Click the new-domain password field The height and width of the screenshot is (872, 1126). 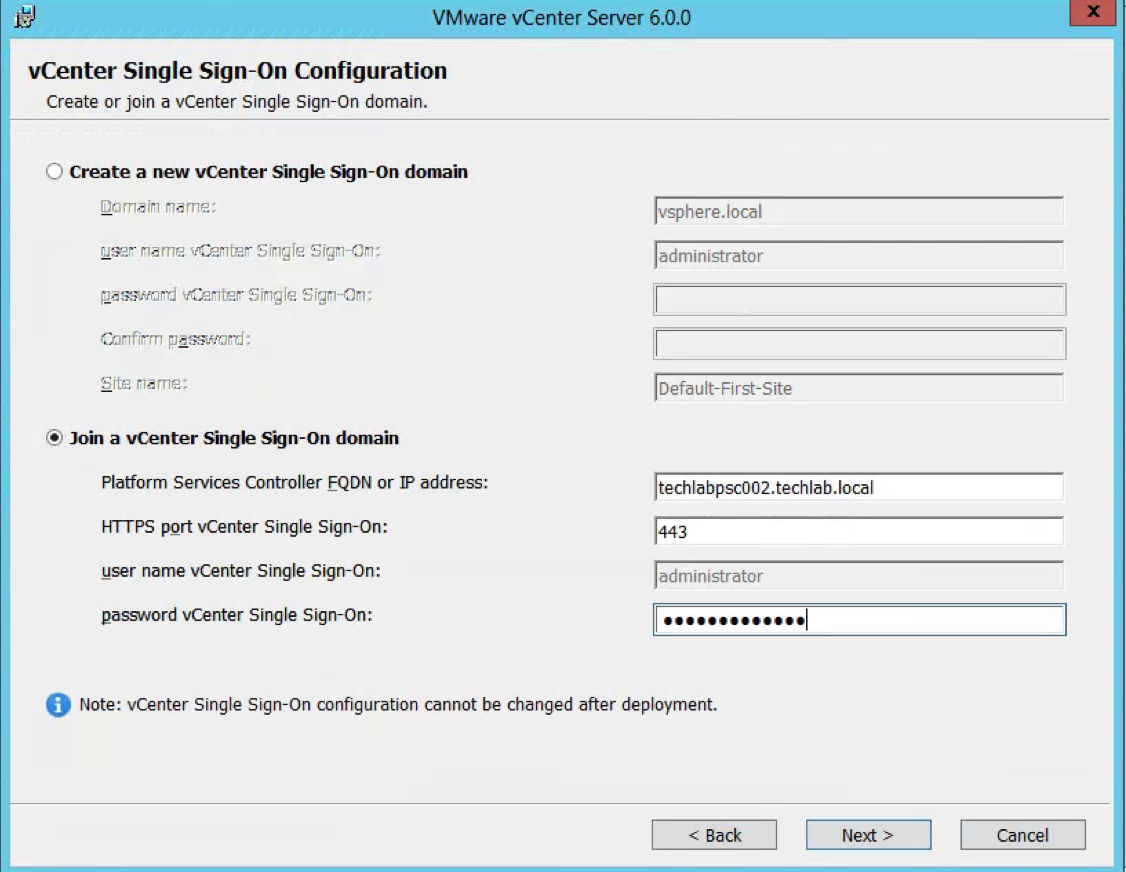coord(860,300)
